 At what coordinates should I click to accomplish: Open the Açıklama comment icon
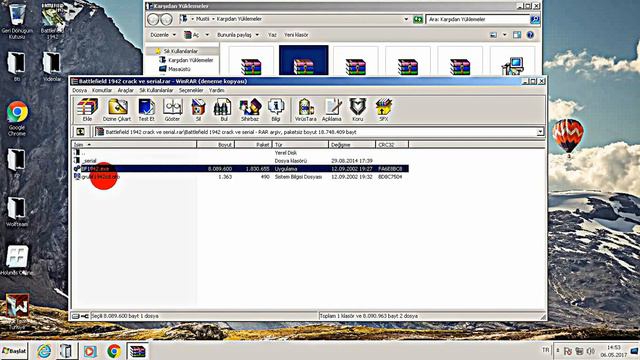coord(331,110)
